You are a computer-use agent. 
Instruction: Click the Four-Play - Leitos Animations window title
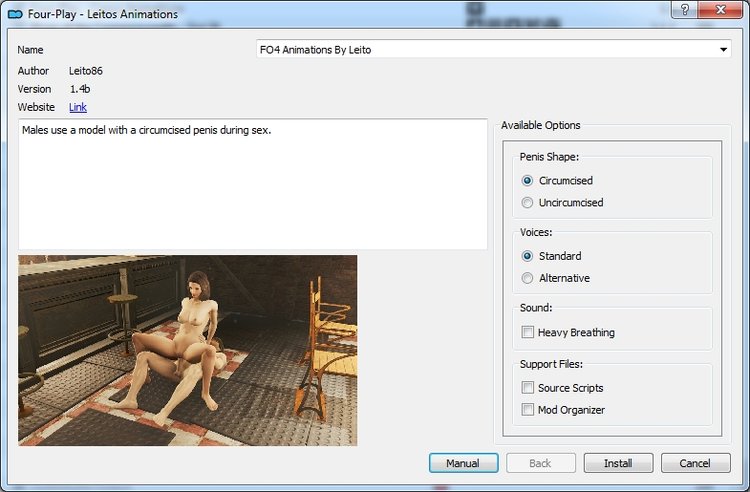[x=103, y=14]
